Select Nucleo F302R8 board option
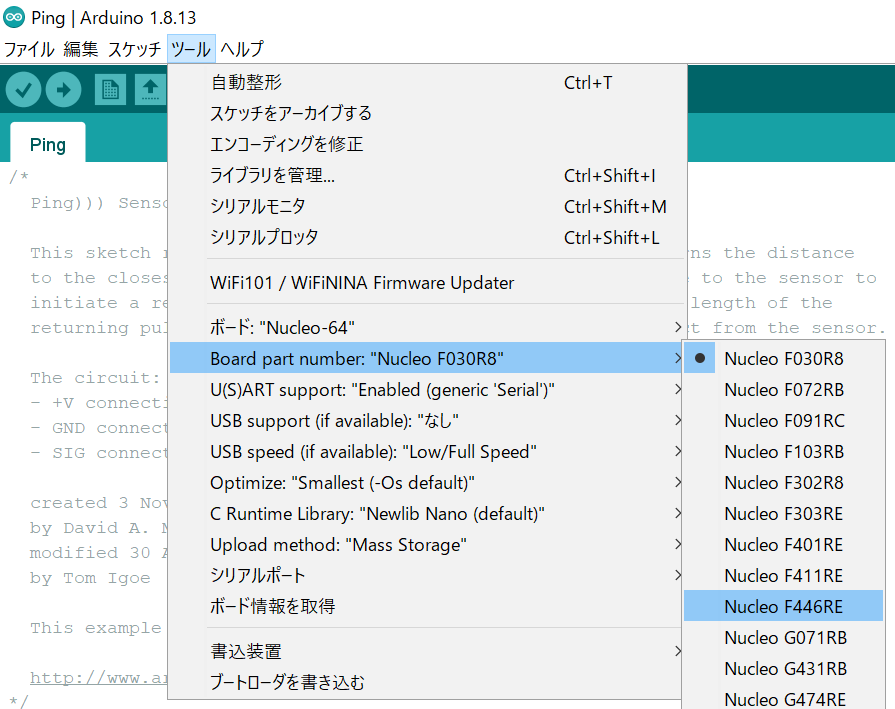This screenshot has height=709, width=895. click(784, 482)
